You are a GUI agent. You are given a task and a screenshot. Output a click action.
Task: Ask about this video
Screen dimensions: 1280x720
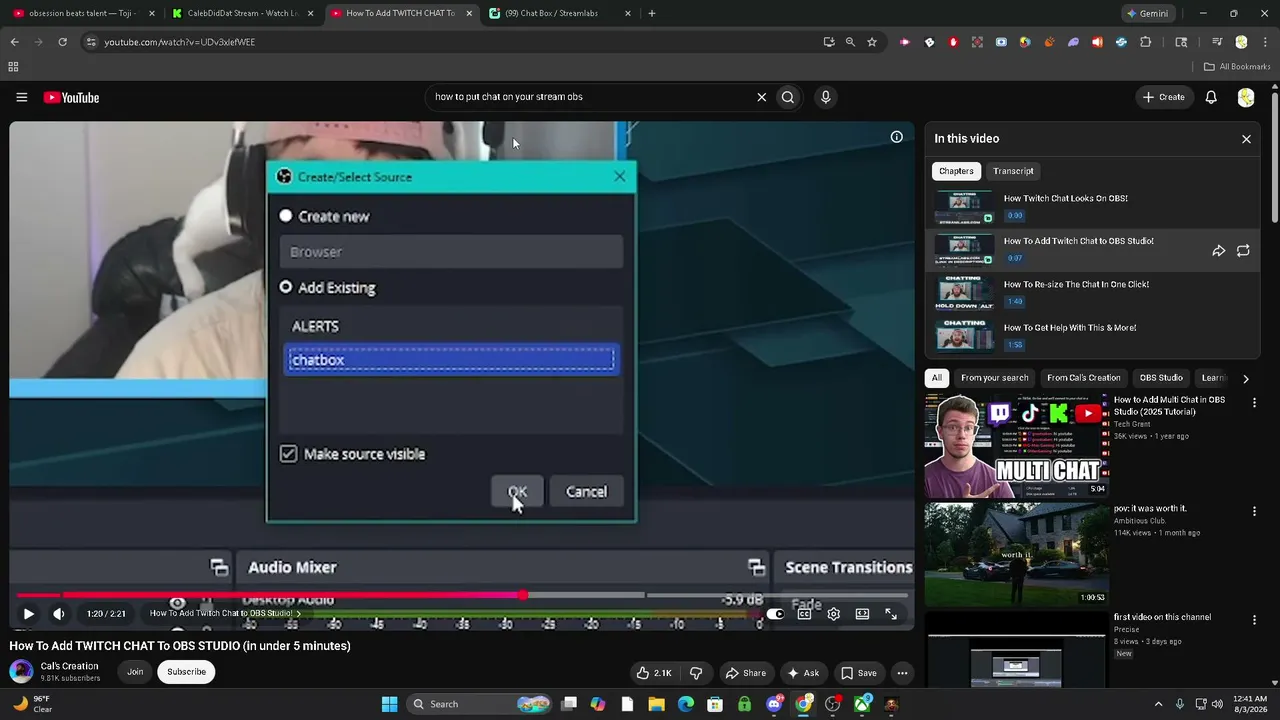pos(803,673)
